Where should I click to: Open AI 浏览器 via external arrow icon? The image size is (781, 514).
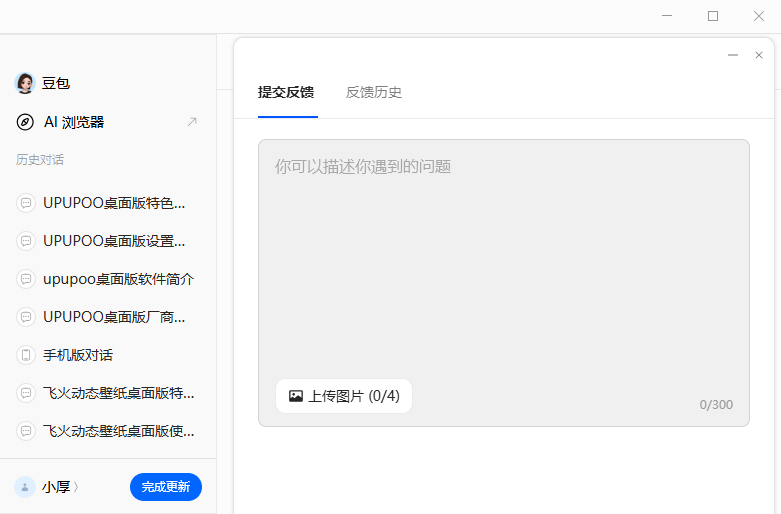(x=192, y=122)
